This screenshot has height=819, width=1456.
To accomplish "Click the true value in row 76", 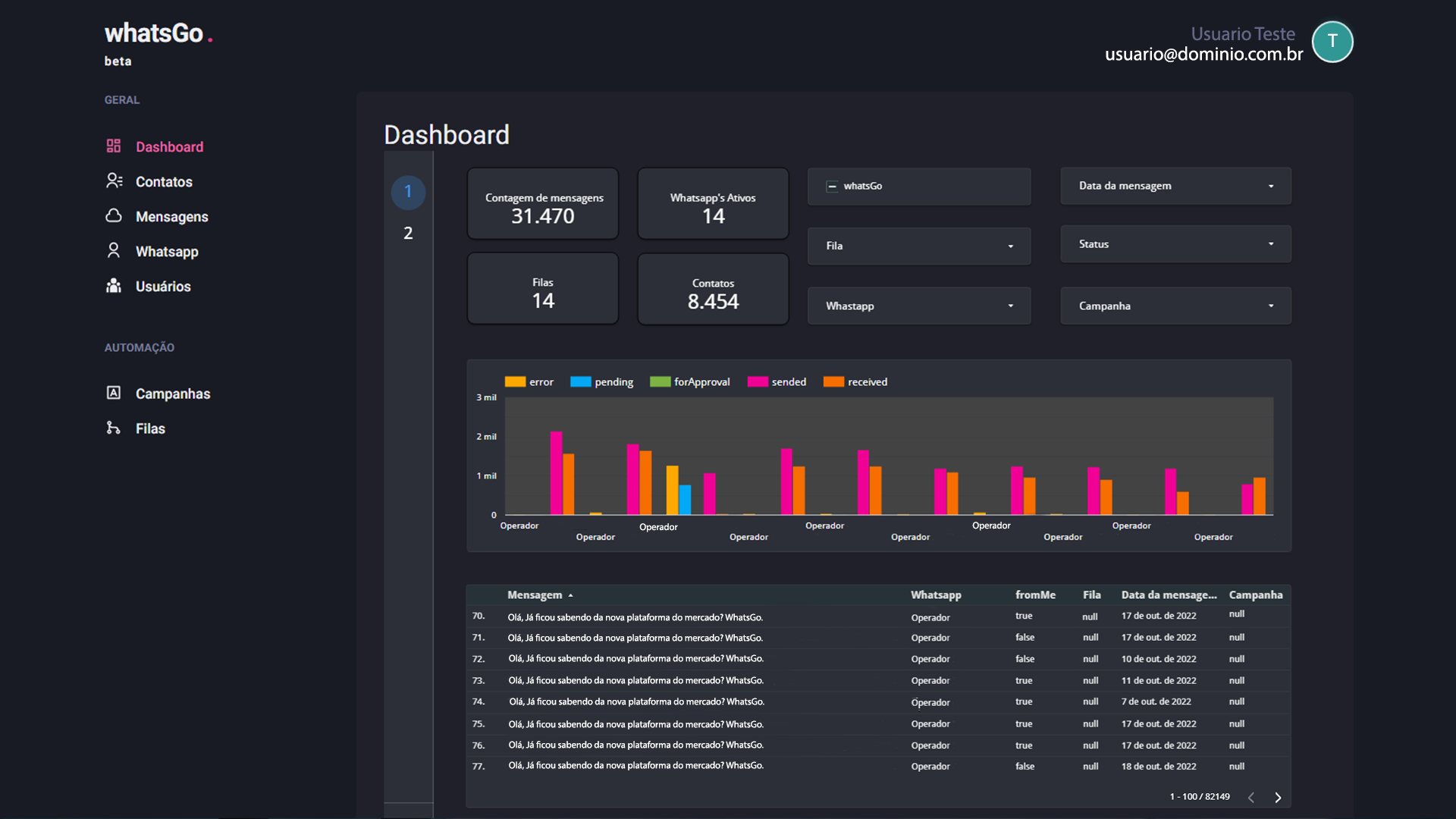I will 1024,745.
